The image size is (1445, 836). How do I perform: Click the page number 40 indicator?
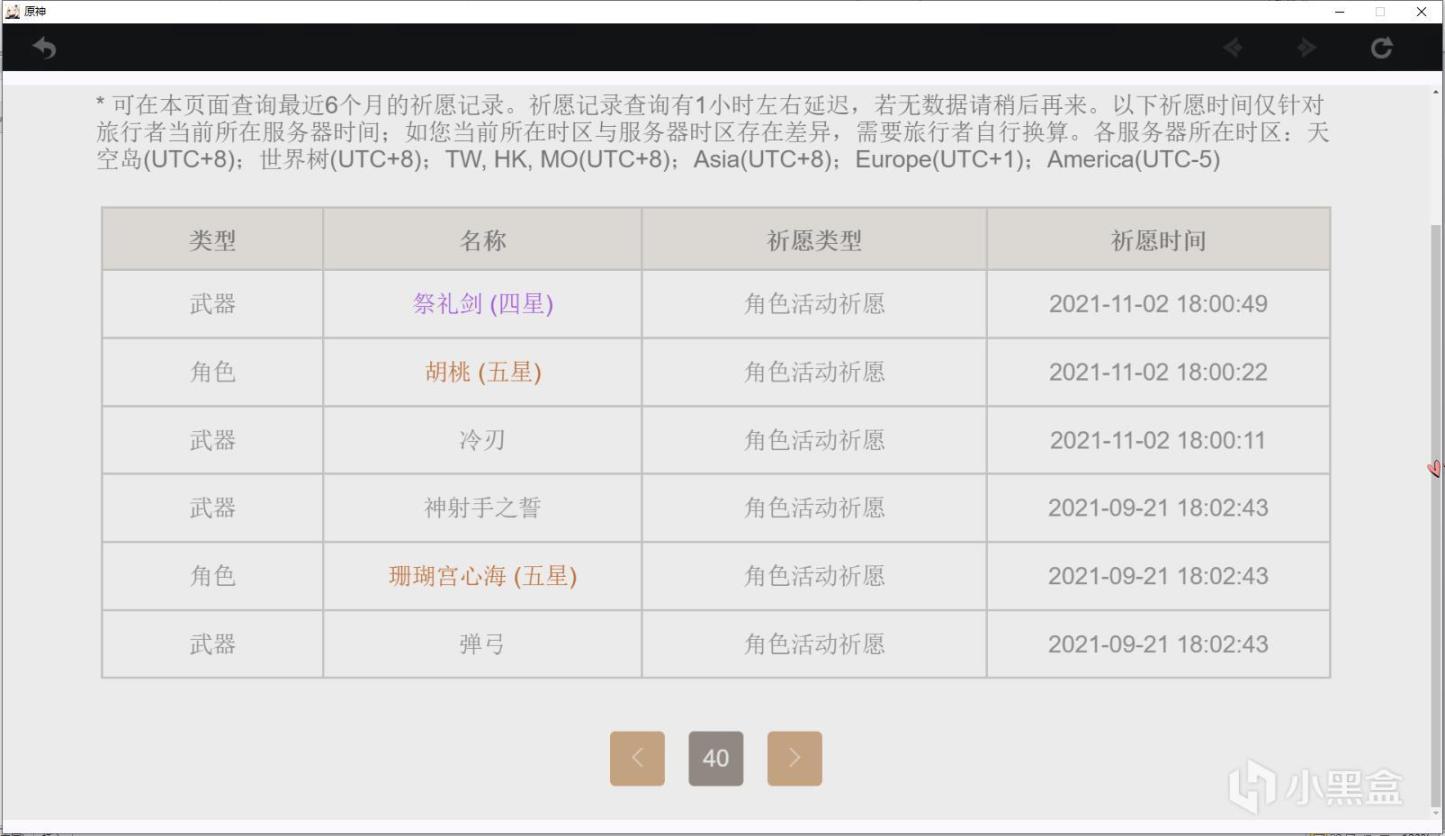(x=716, y=758)
